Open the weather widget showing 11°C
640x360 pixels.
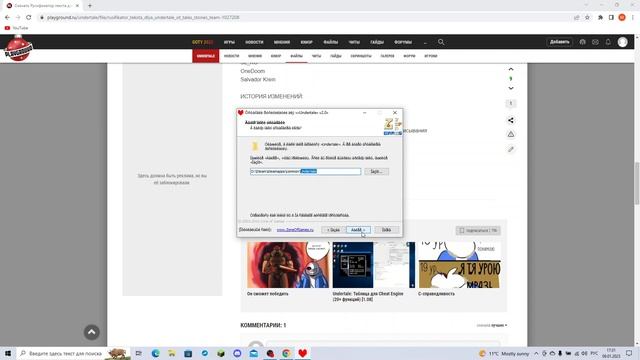point(504,353)
